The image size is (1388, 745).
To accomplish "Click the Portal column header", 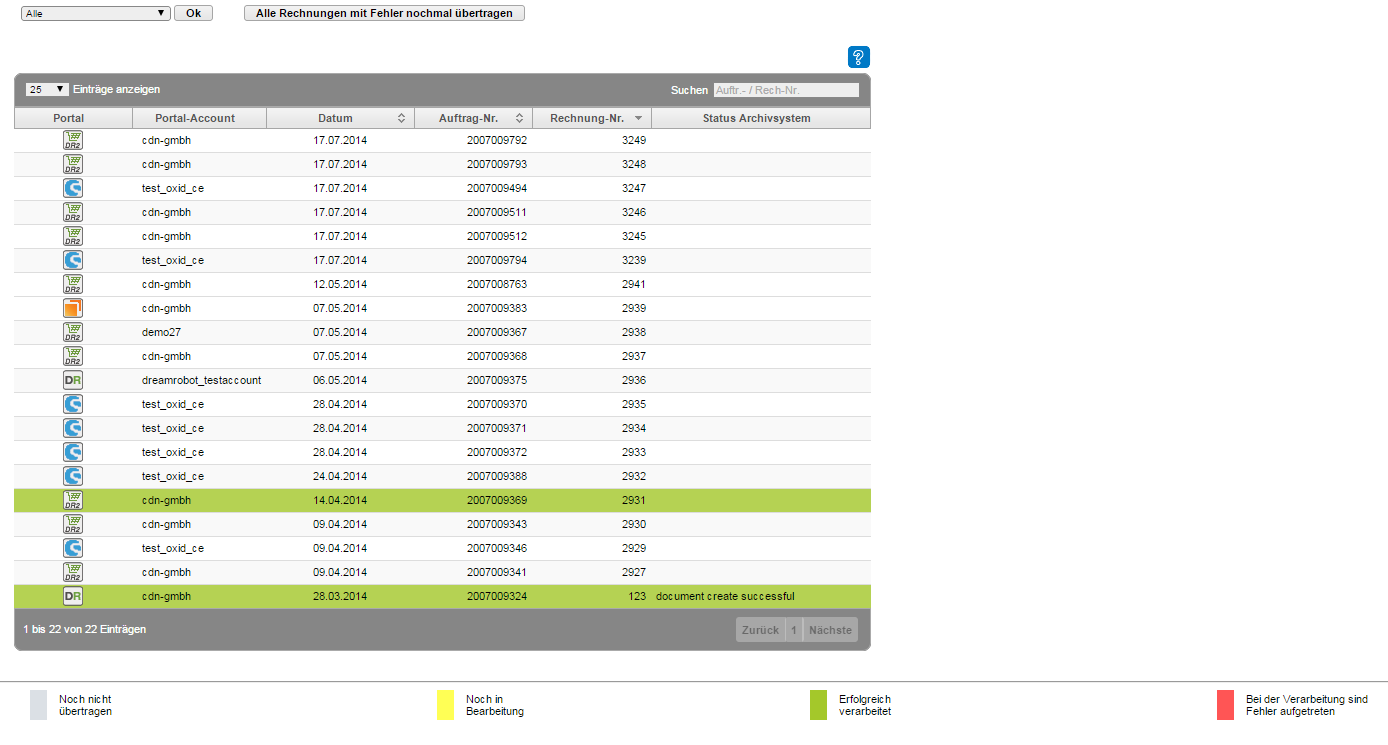I will (x=73, y=118).
